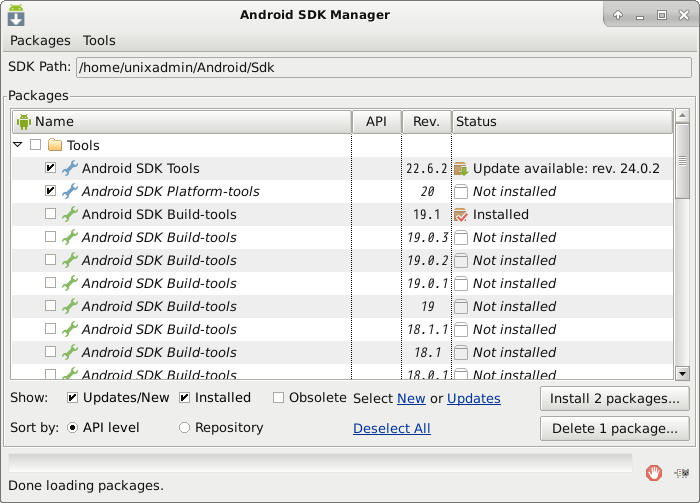Viewport: 700px width, 503px height.
Task: Click the Android robot icon in Name header
Action: [x=24, y=122]
